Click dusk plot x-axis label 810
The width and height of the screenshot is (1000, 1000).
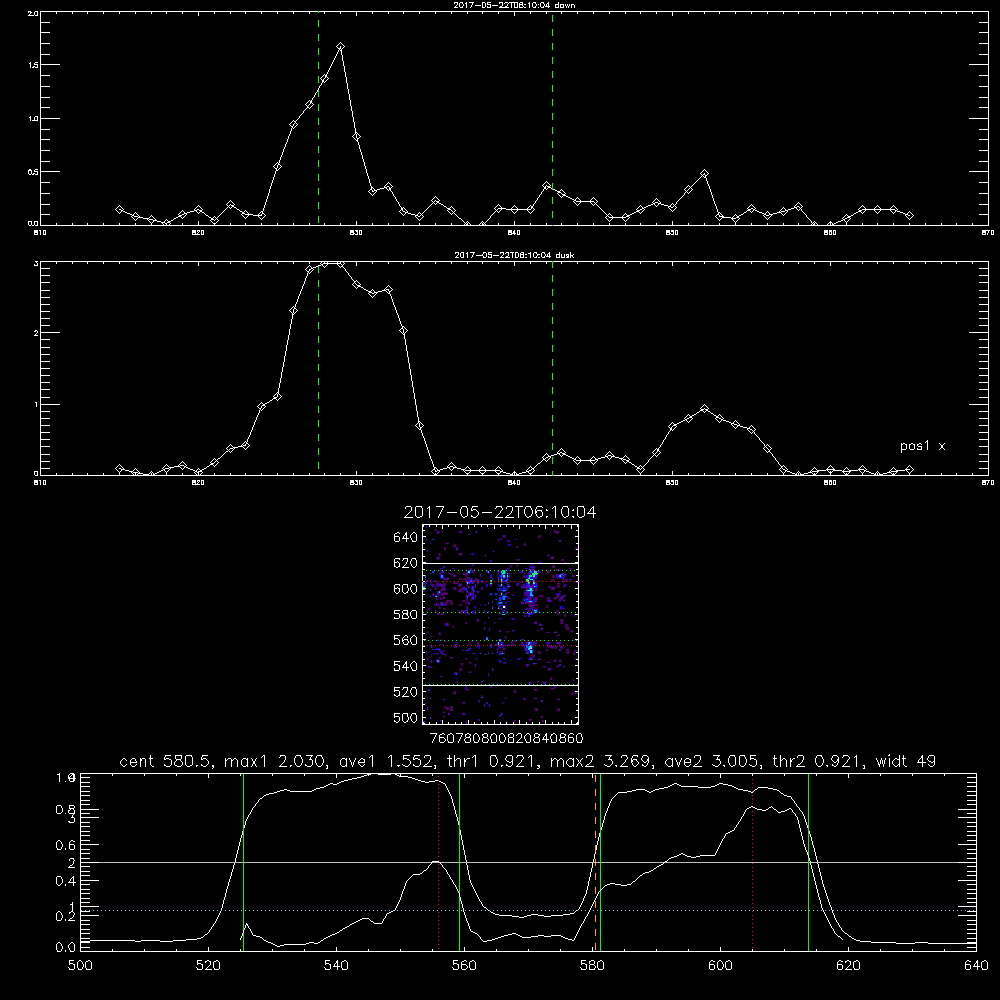click(40, 483)
